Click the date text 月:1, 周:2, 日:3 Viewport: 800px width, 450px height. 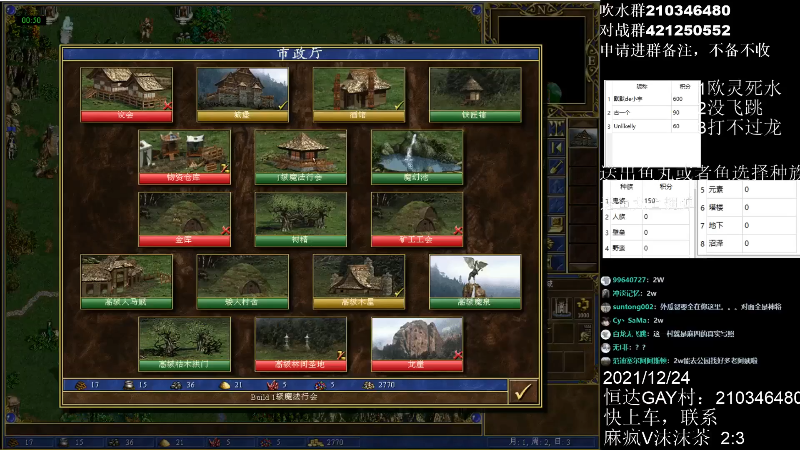tap(540, 442)
